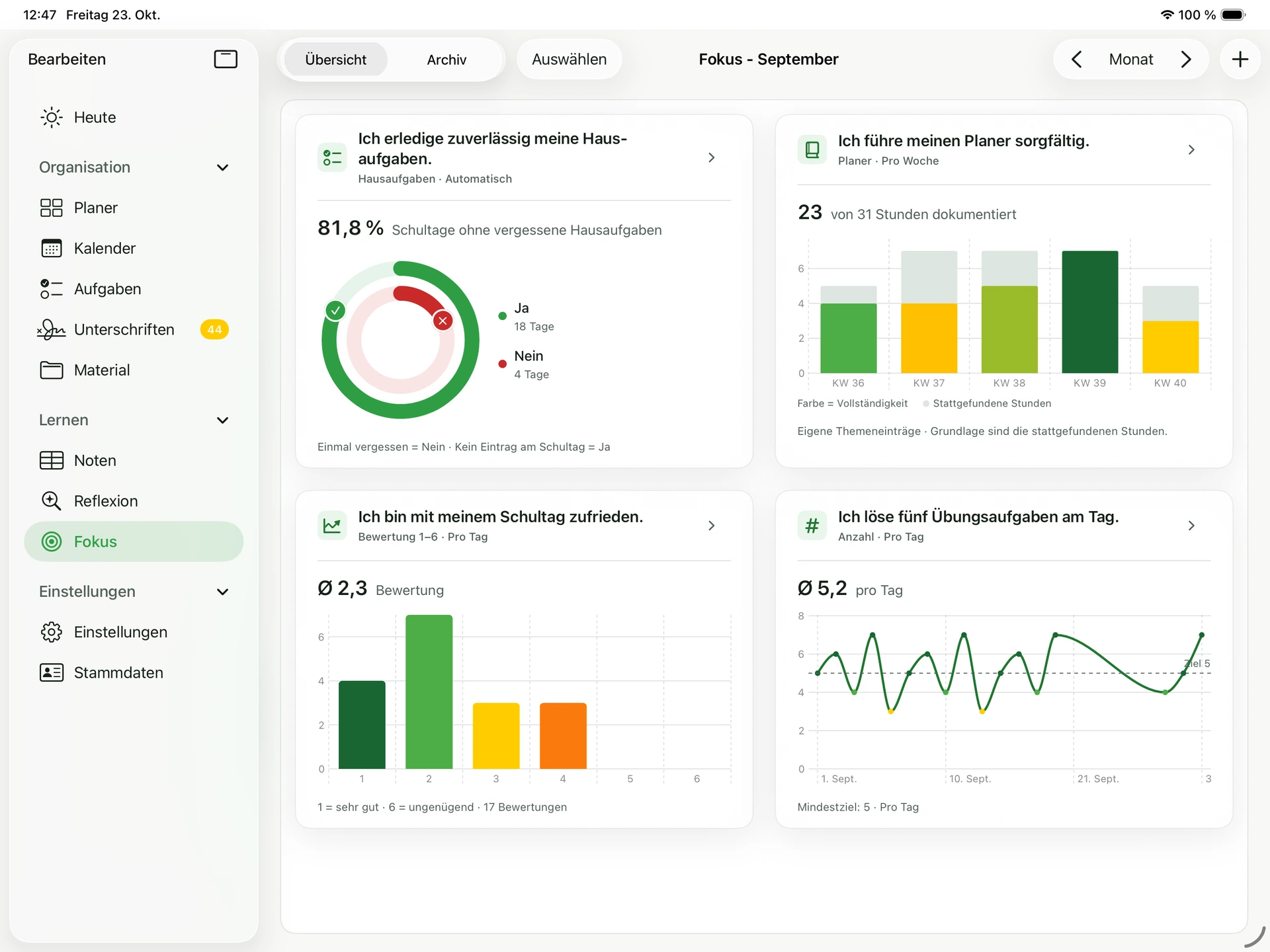Image resolution: width=1270 pixels, height=952 pixels.
Task: Open Aufgaben in the sidebar
Action: [134, 289]
